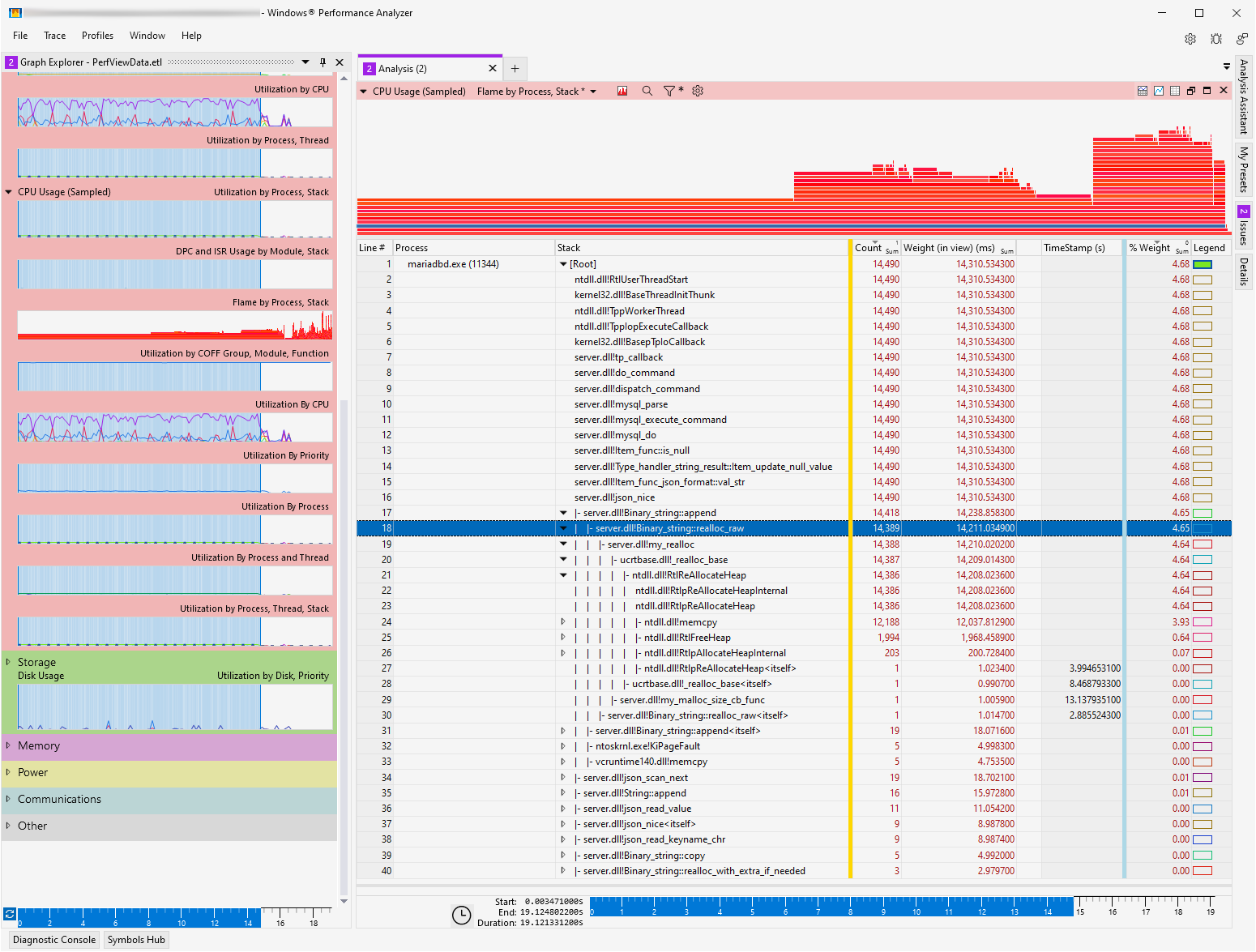This screenshot has height=952, width=1256.
Task: Open the Diagnostic Console button
Action: [x=54, y=940]
